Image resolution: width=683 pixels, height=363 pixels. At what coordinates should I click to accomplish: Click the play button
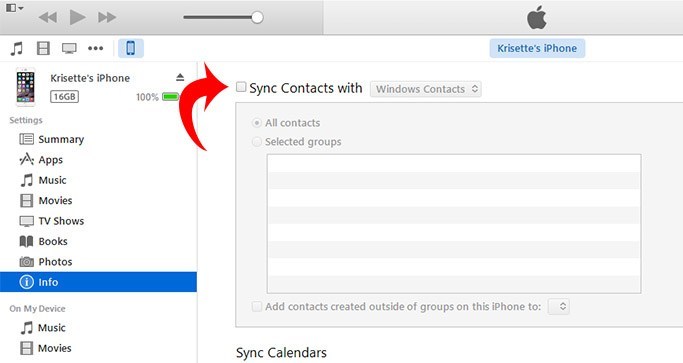point(78,17)
